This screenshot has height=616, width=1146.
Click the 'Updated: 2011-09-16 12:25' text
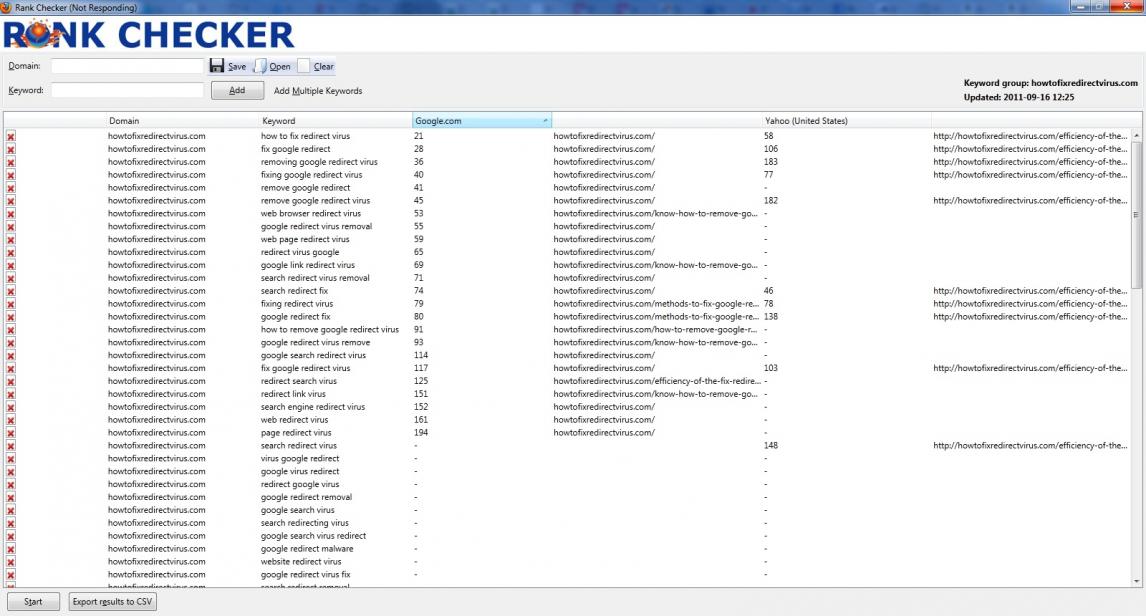click(x=1019, y=97)
